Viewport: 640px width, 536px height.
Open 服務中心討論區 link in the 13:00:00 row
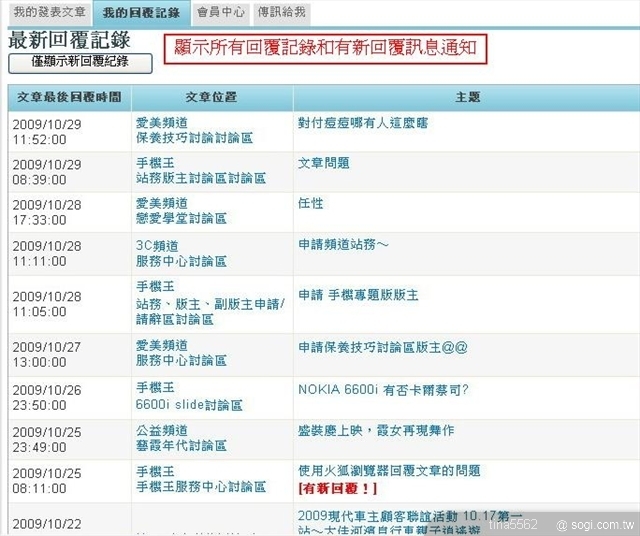[x=181, y=360]
